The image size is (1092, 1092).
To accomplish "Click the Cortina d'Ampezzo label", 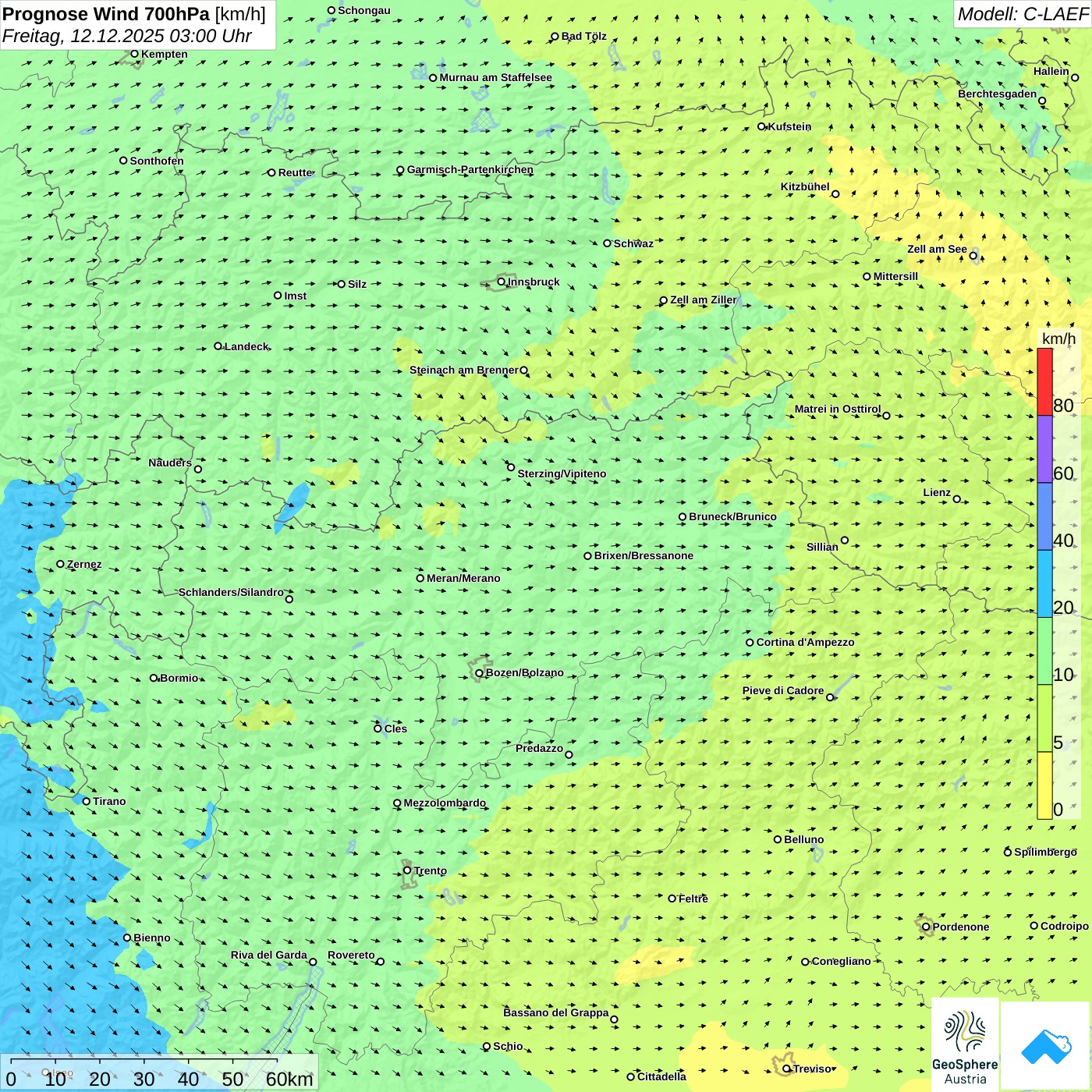I will [806, 642].
